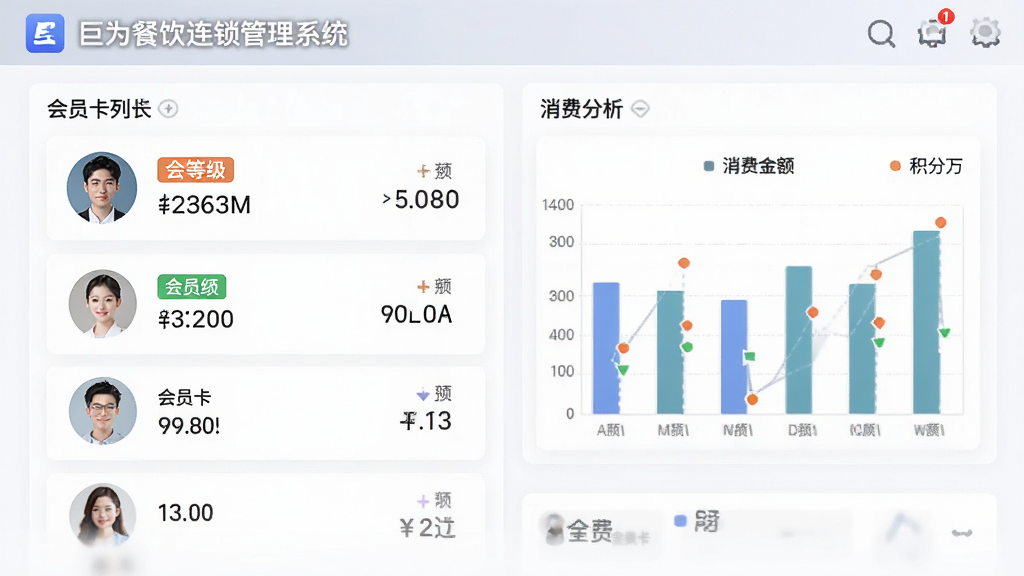1024x576 pixels.
Task: Click the 90L0A value
Action: (x=417, y=314)
